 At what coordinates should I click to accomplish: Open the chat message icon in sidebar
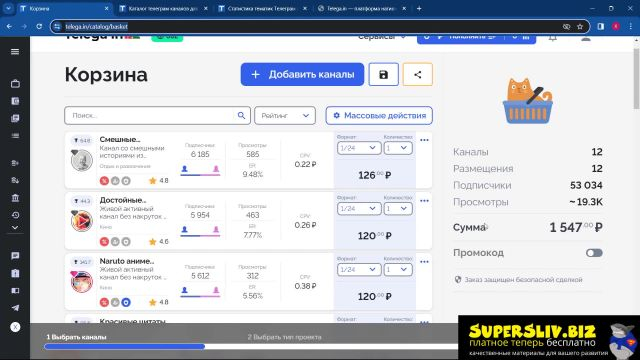(x=15, y=256)
